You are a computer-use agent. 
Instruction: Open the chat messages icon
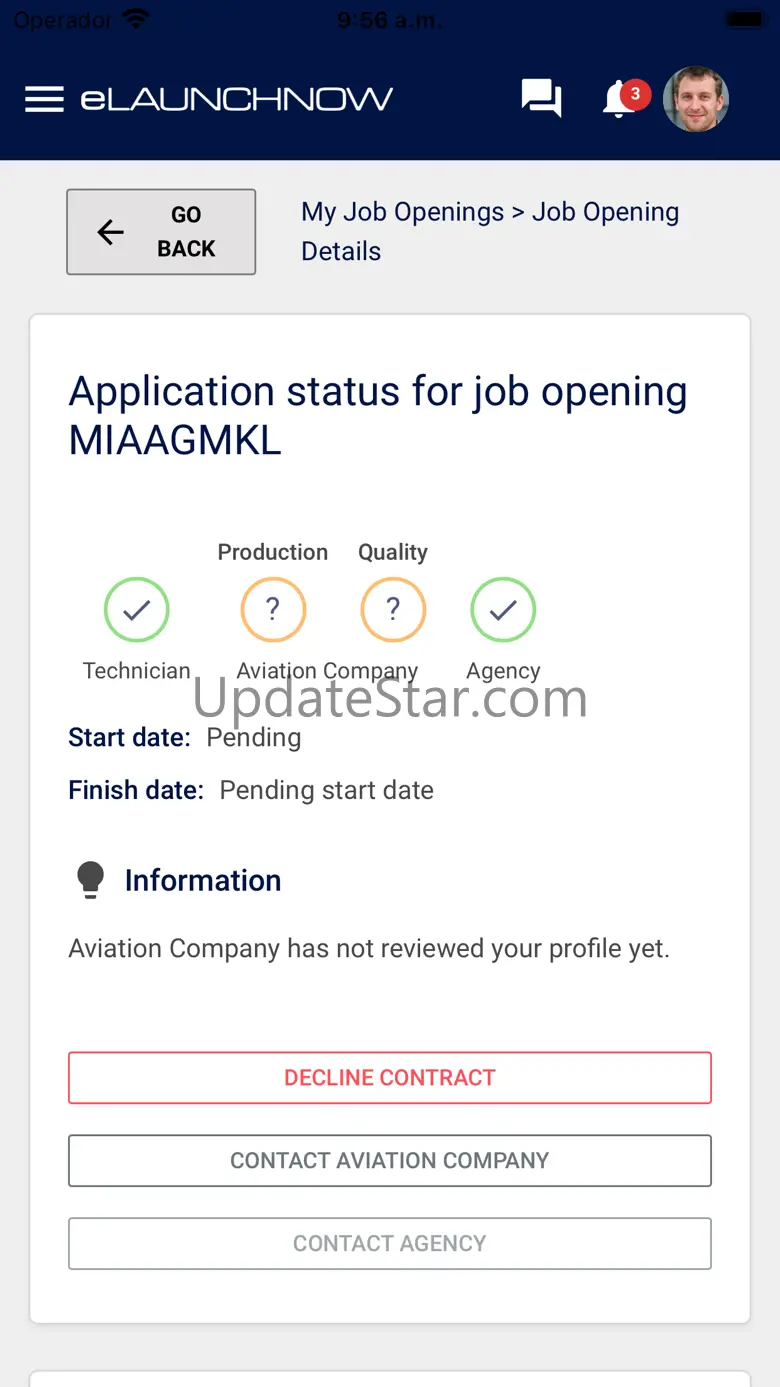click(x=541, y=98)
